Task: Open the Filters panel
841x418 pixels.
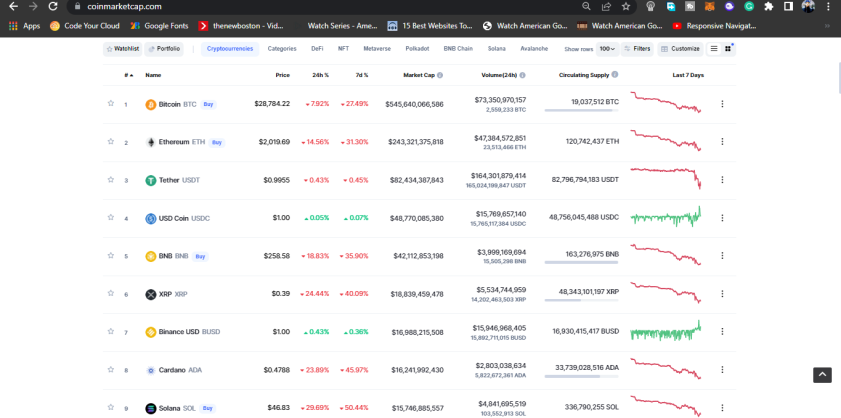Action: click(x=637, y=49)
